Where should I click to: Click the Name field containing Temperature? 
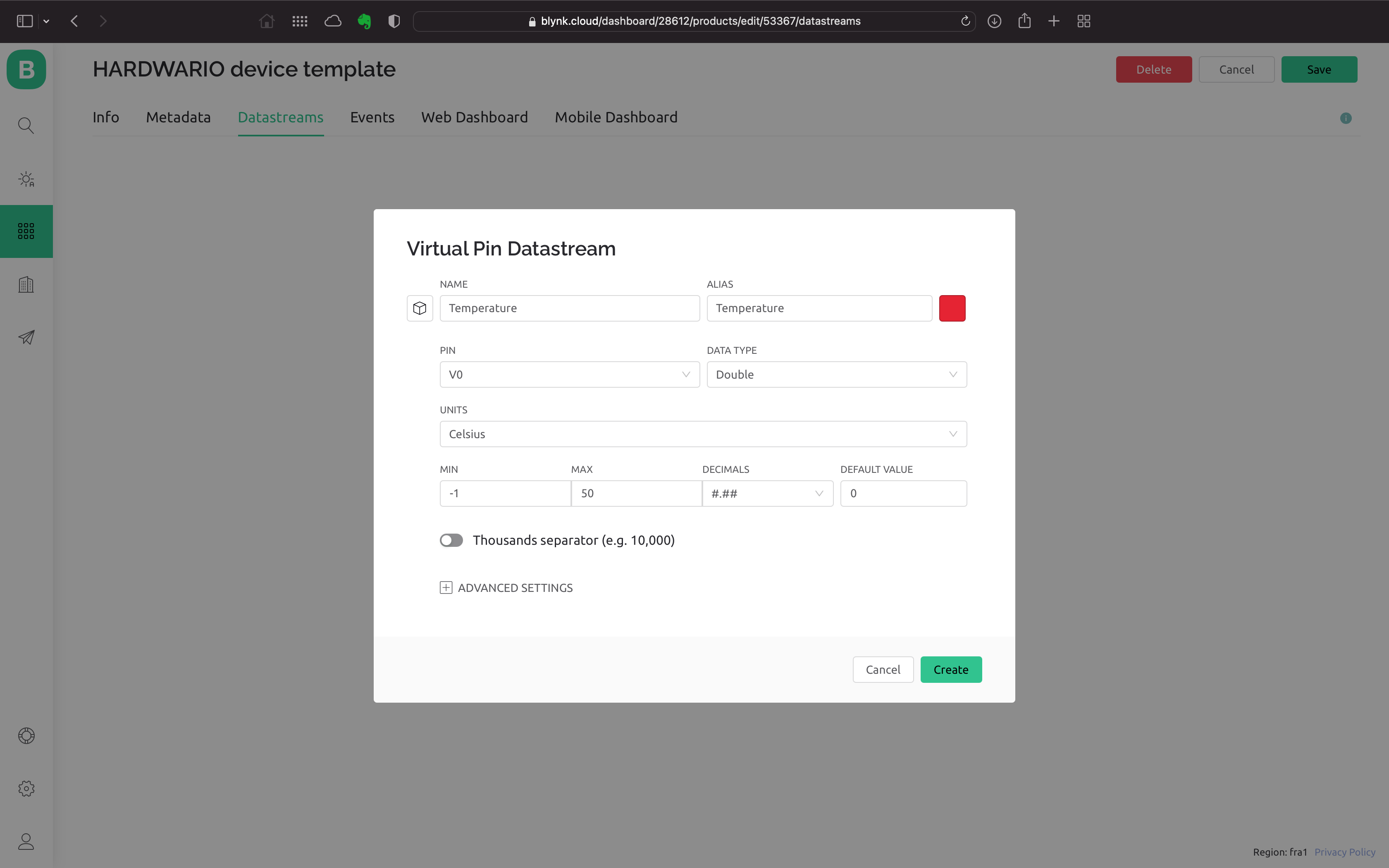[x=569, y=308]
